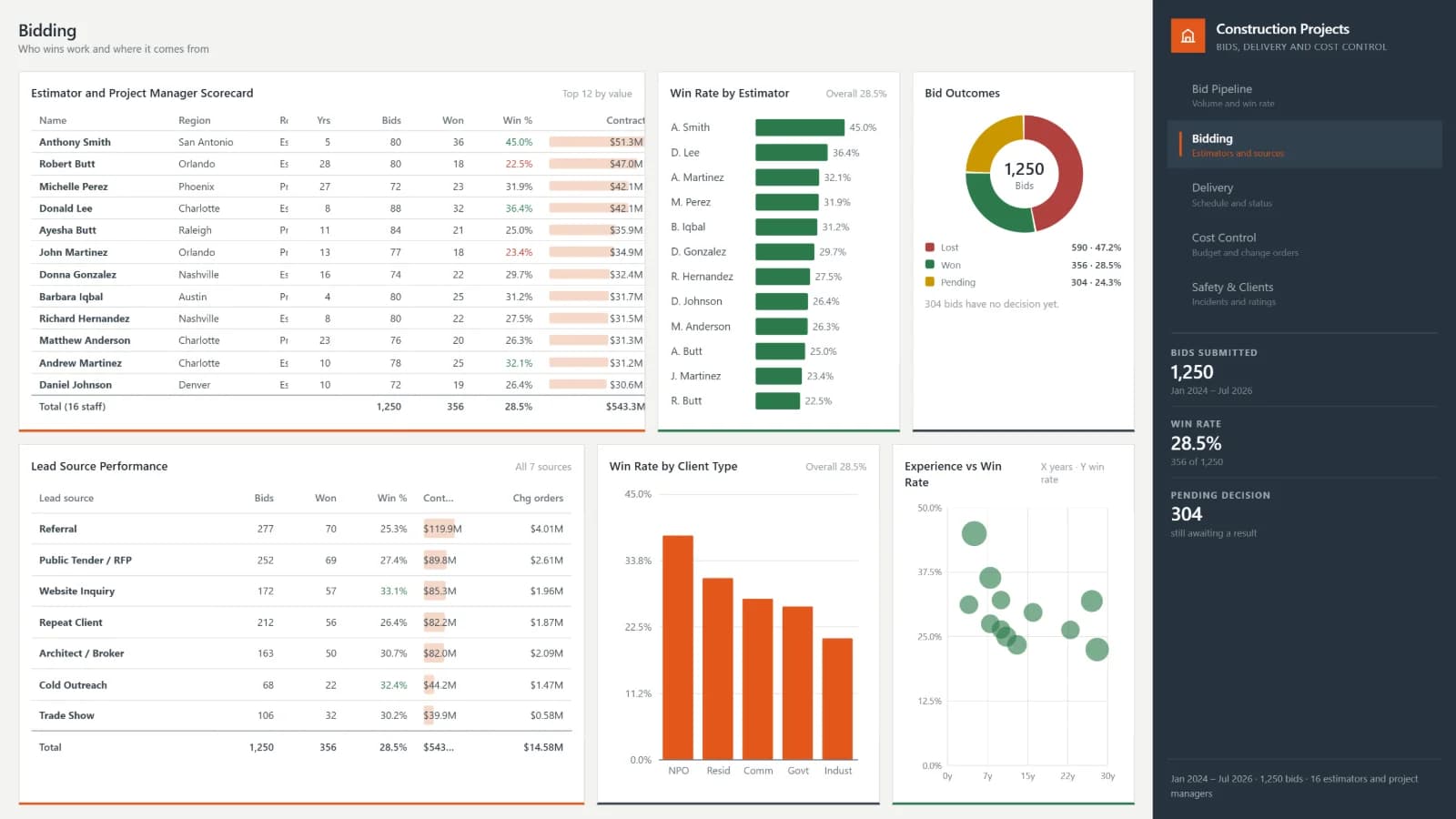Click the "Top 12 by value" label
Image resolution: width=1456 pixels, height=819 pixels.
tap(597, 94)
